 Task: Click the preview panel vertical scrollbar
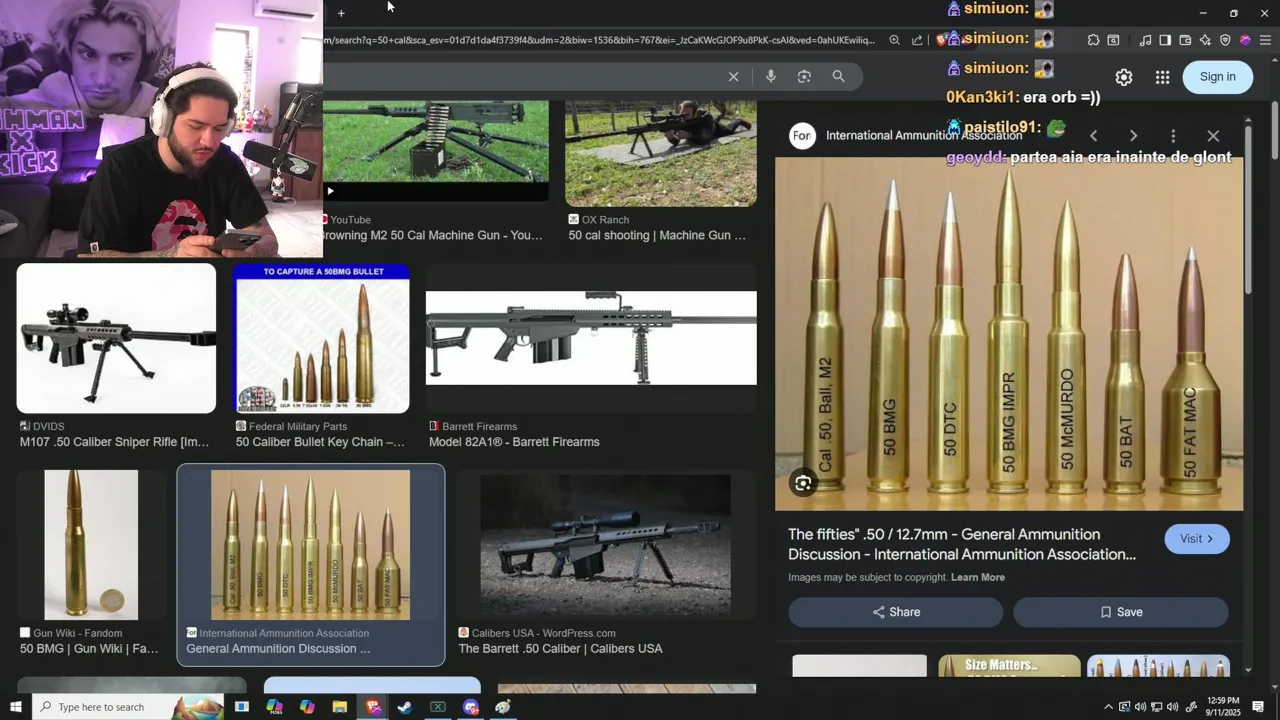[1248, 210]
